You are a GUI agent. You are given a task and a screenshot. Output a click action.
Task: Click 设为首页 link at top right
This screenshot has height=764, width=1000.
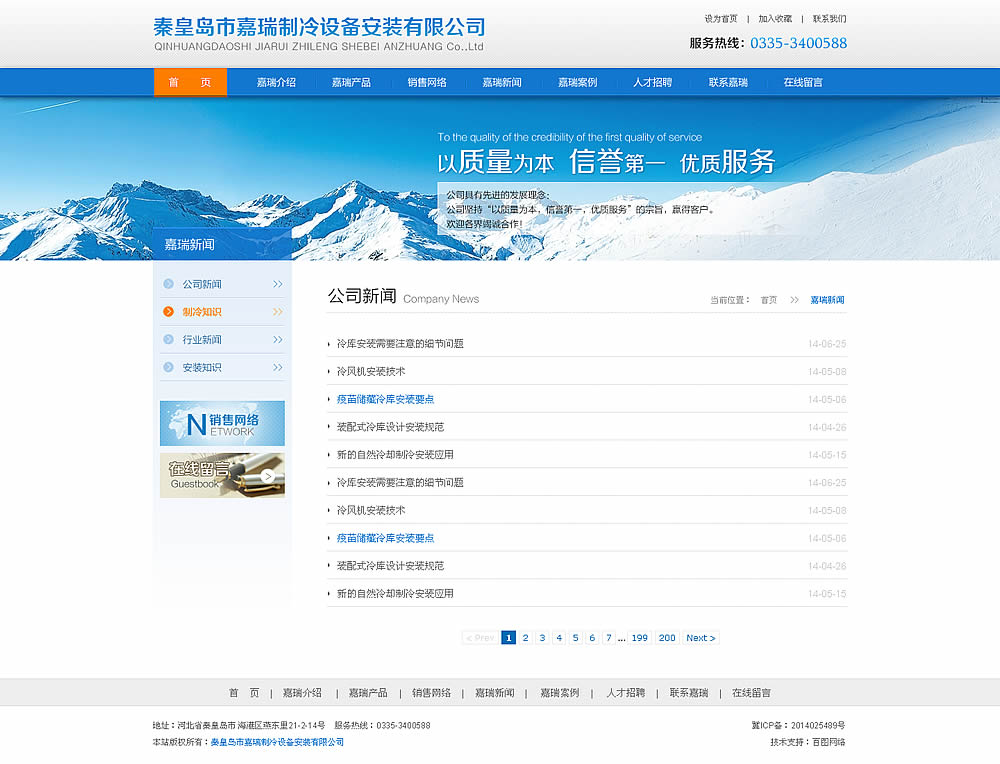coord(721,19)
